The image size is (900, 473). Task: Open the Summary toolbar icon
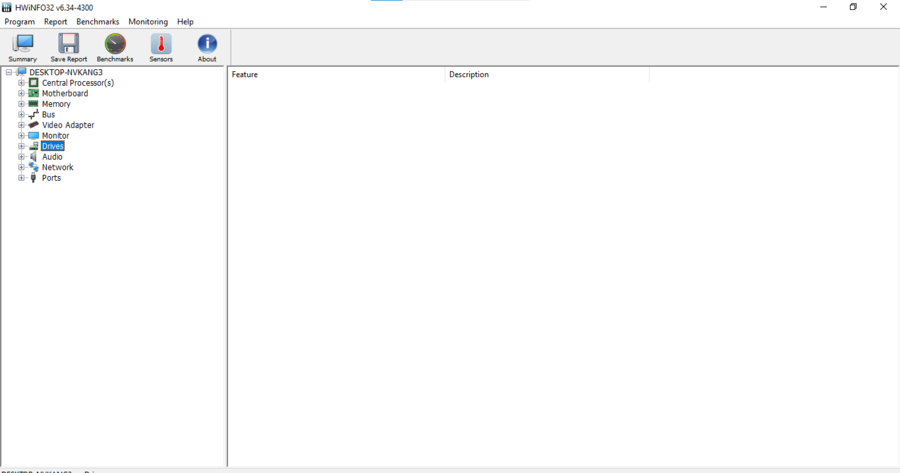[23, 44]
